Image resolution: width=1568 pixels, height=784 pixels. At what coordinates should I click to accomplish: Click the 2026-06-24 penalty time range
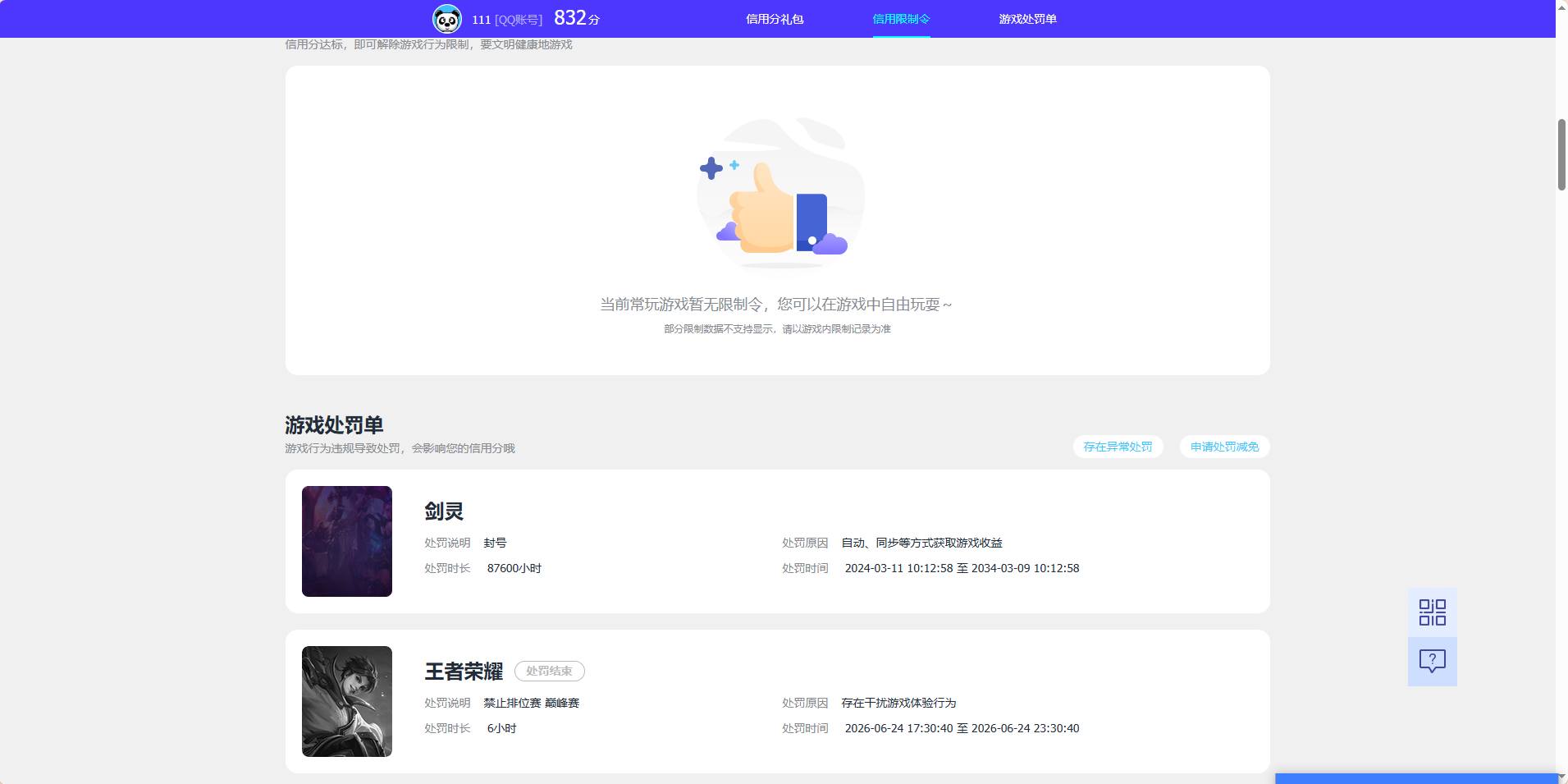point(962,728)
